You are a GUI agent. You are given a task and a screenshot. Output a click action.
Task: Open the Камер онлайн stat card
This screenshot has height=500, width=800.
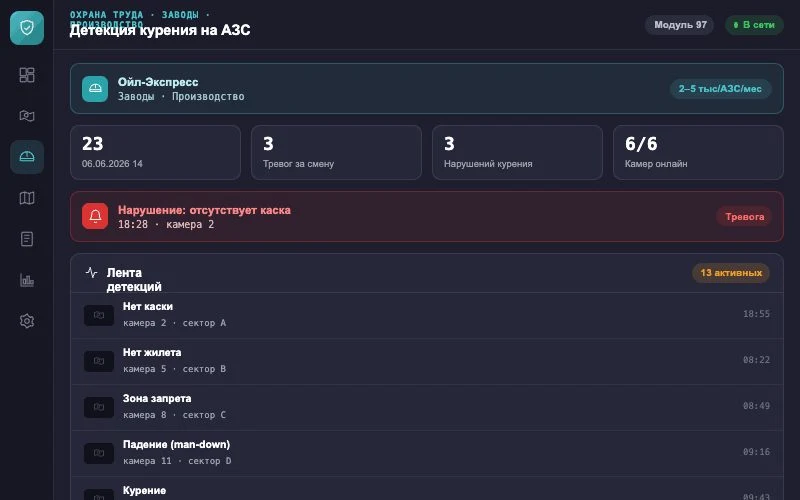click(x=698, y=153)
